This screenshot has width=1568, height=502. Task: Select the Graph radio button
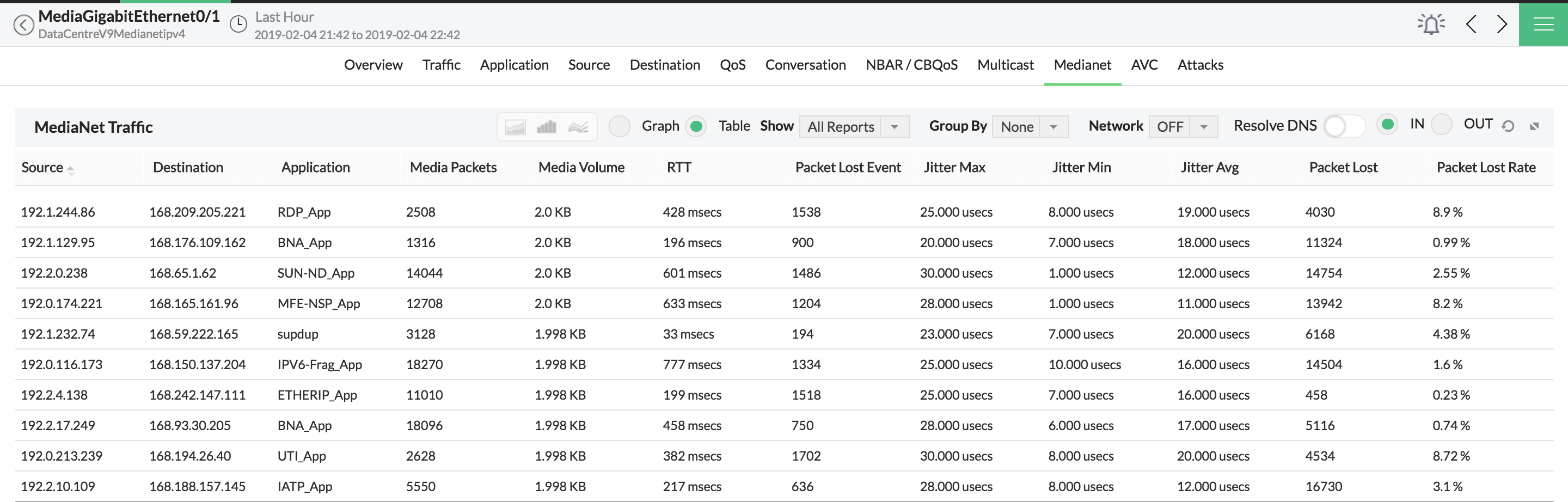[620, 126]
